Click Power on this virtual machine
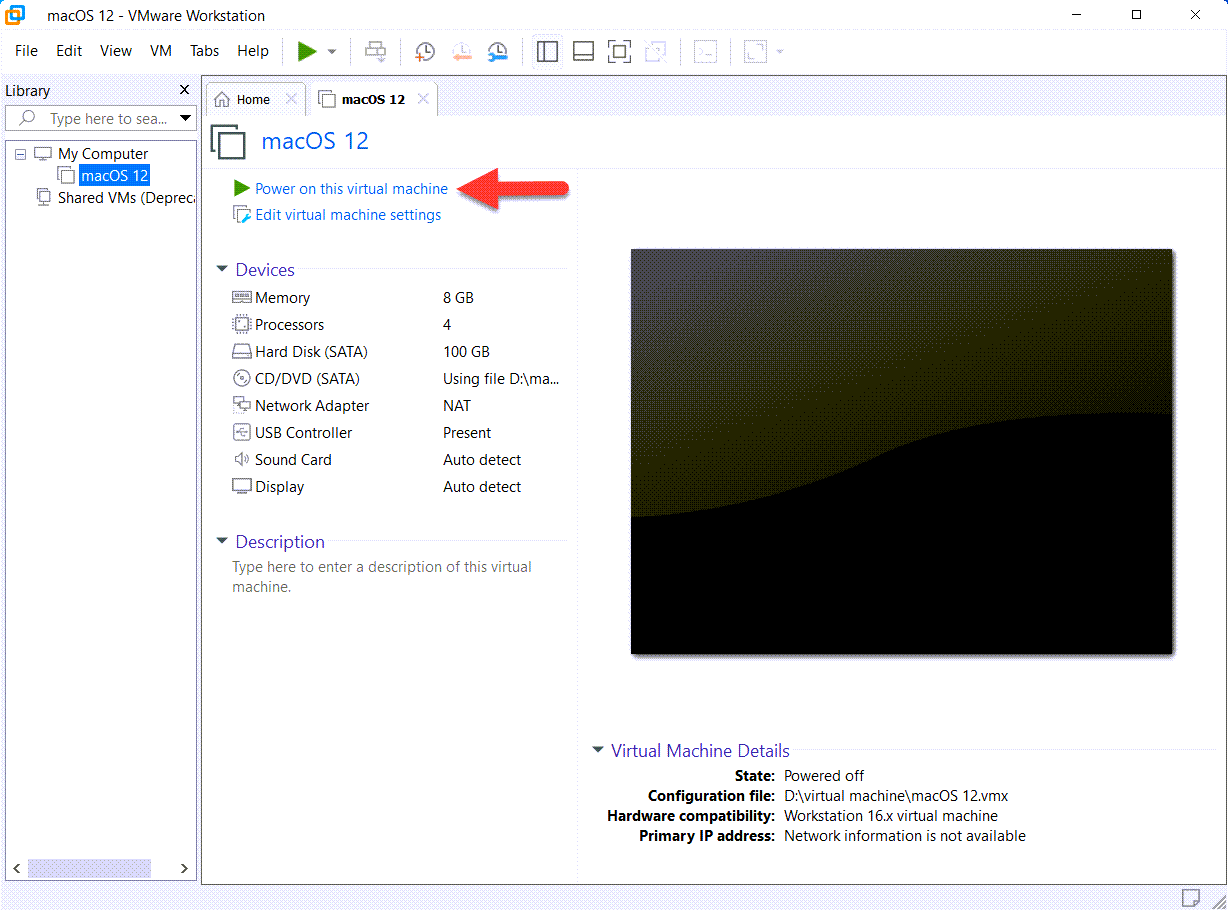The image size is (1228, 911). coord(351,188)
